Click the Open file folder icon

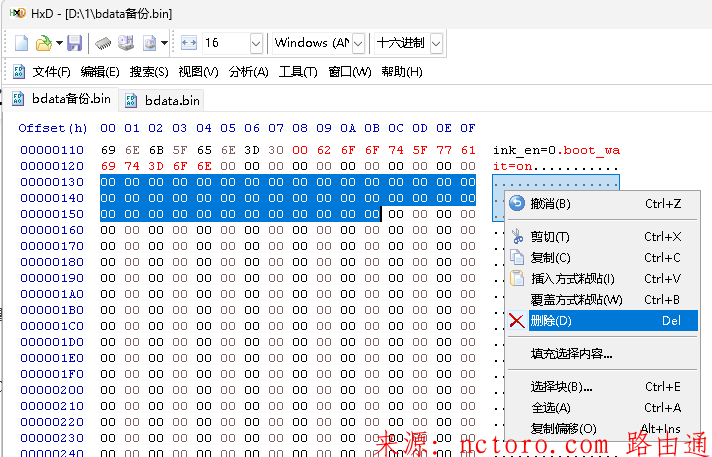pos(43,43)
